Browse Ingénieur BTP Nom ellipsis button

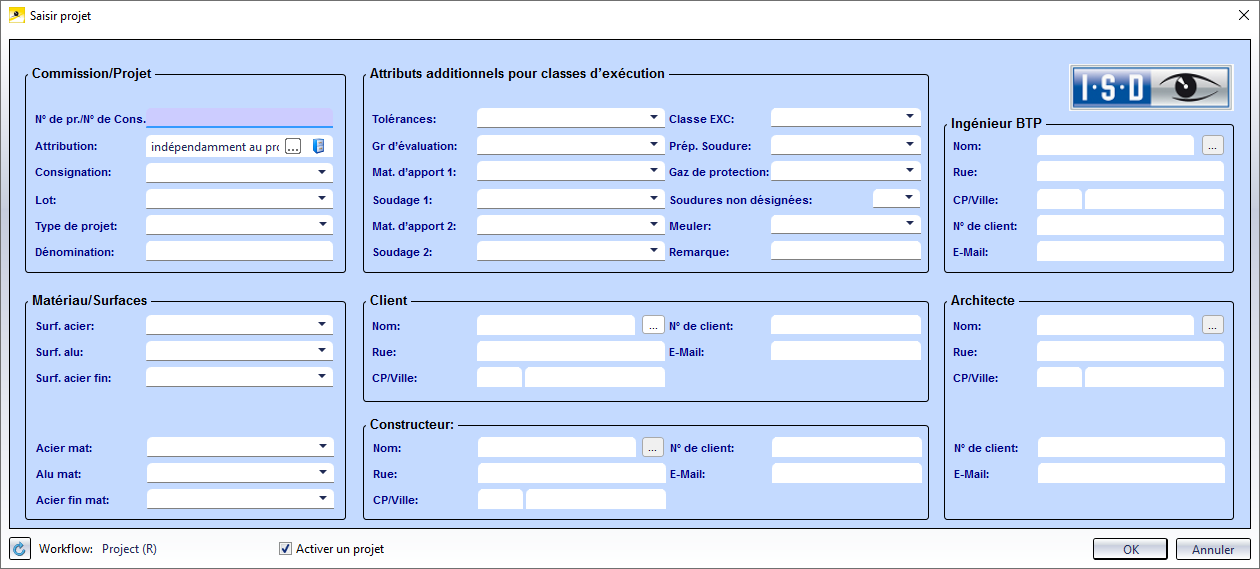(x=1212, y=146)
